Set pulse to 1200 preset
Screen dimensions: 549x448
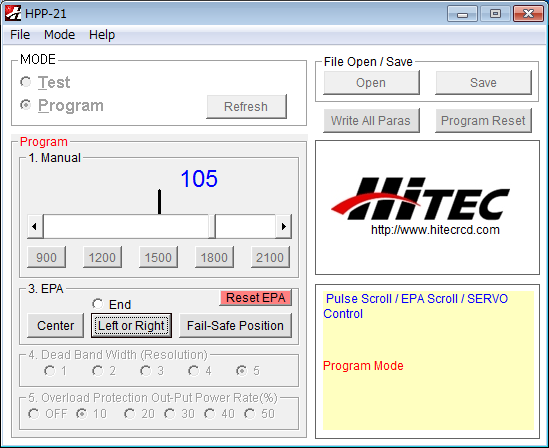coord(102,257)
